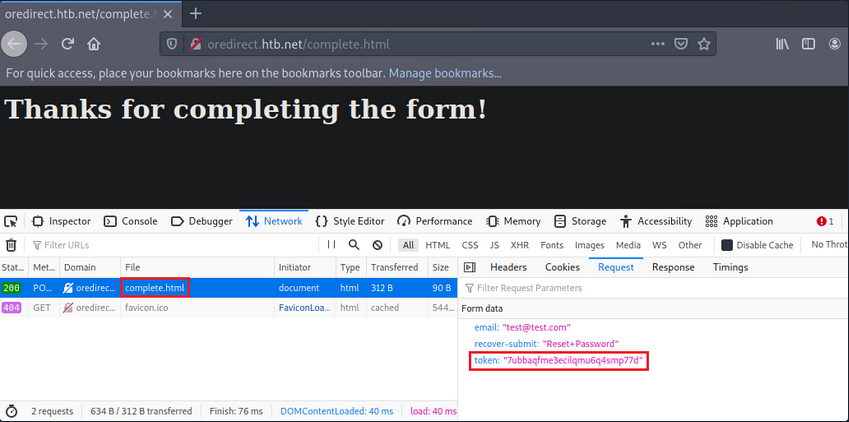The width and height of the screenshot is (849, 422).
Task: Filter requests by Images
Action: (x=590, y=245)
